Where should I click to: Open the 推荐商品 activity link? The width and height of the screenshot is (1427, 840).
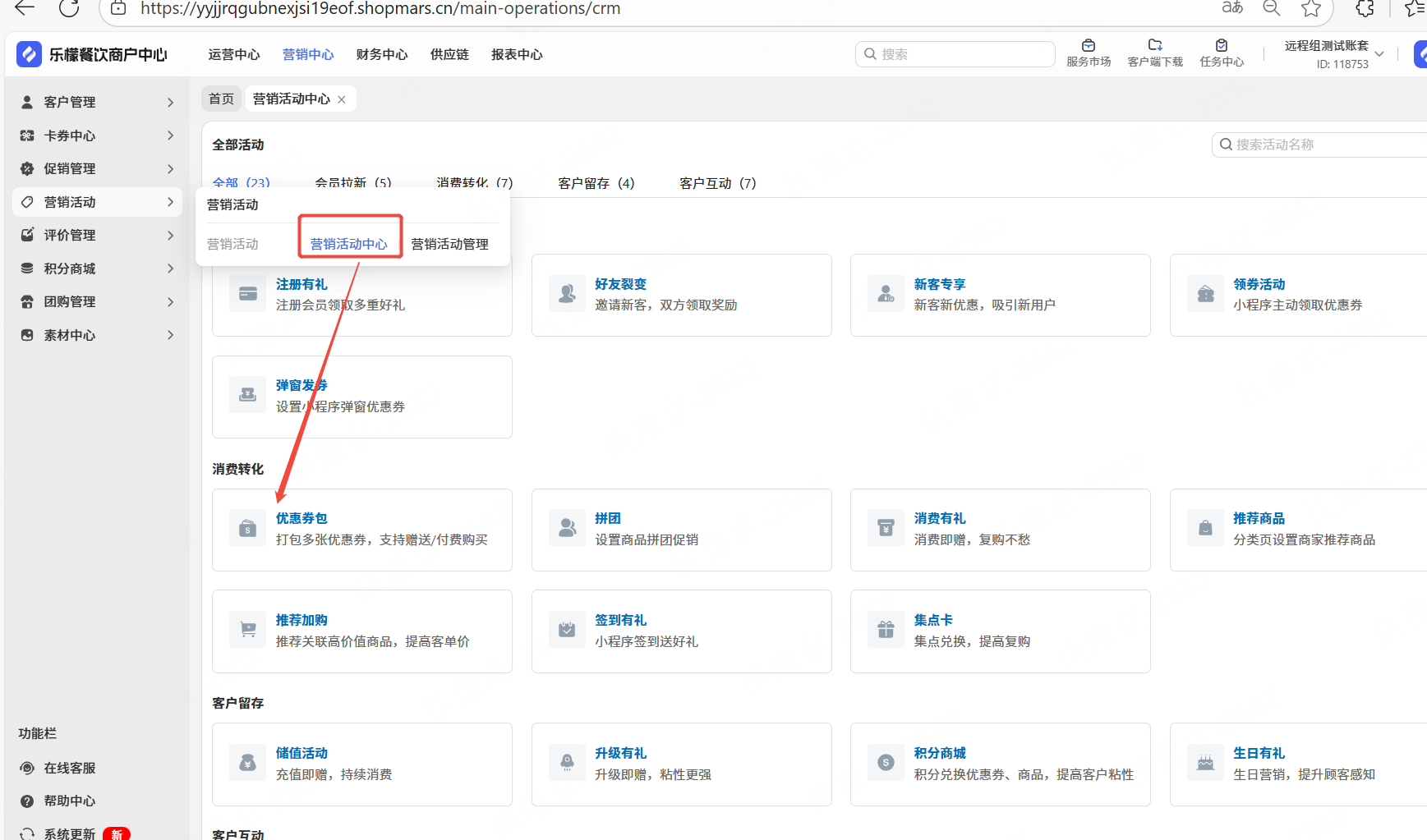click(x=1259, y=518)
